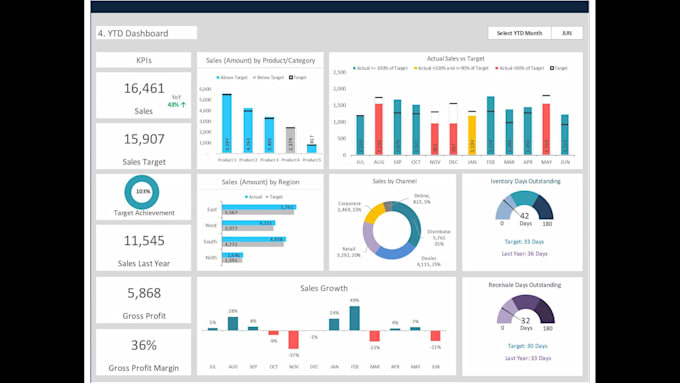Viewport: 680px width, 383px height.
Task: Select the -21% JUN growth bar
Action: 435,336
